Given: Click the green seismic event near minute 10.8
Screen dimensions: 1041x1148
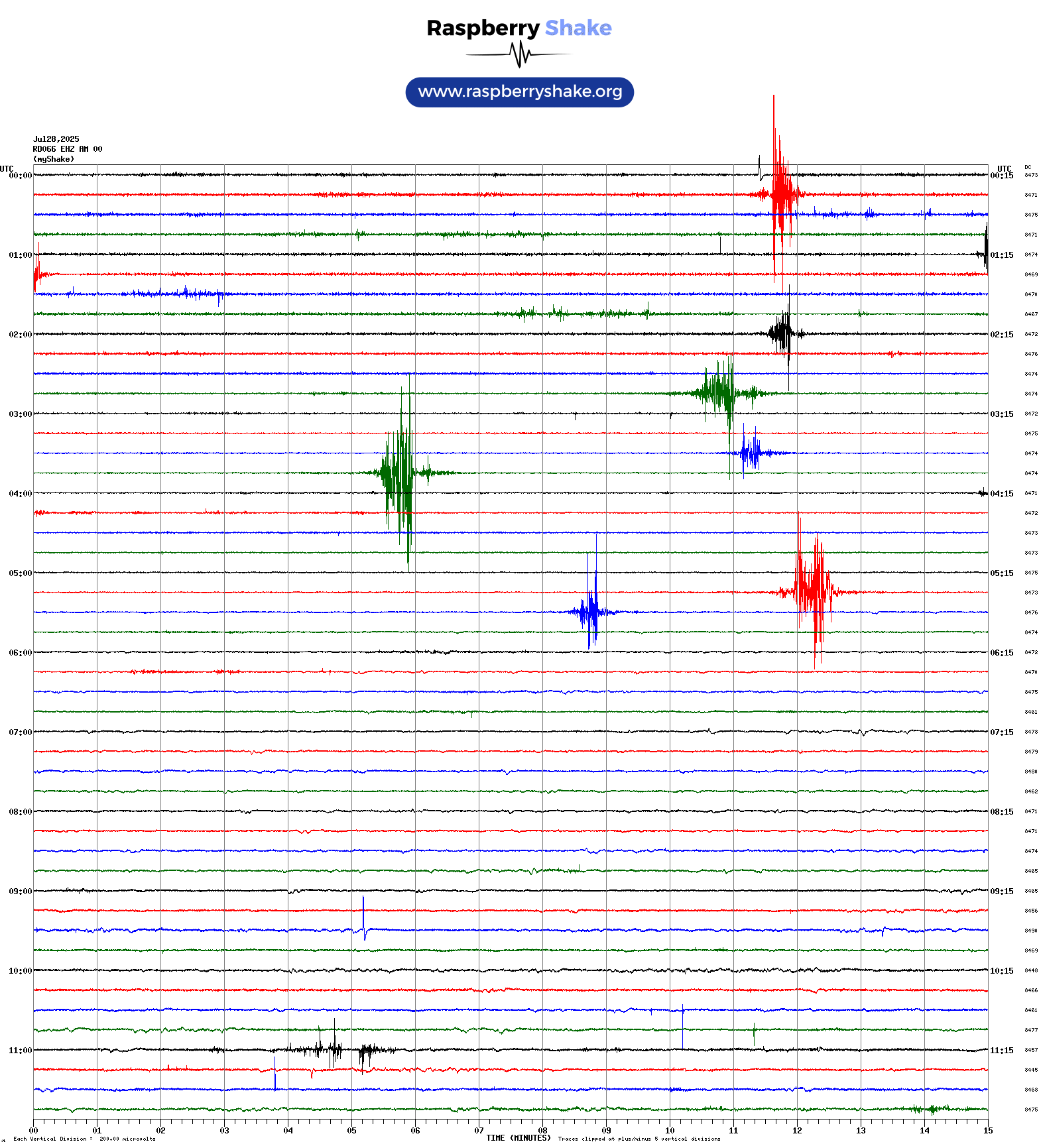Looking at the screenshot, I should tap(721, 393).
